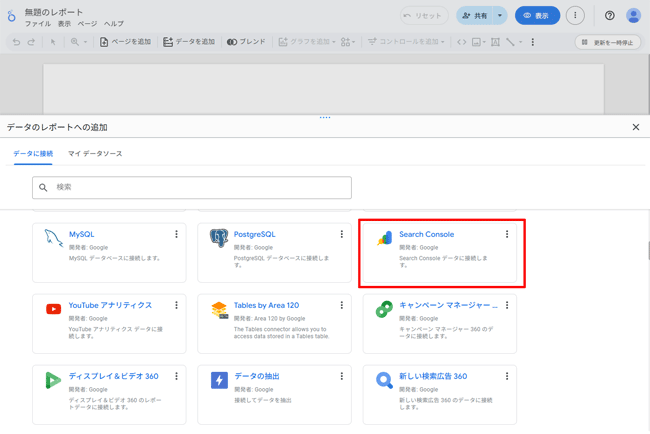Click the 共有 share button
The image size is (650, 434).
(475, 16)
